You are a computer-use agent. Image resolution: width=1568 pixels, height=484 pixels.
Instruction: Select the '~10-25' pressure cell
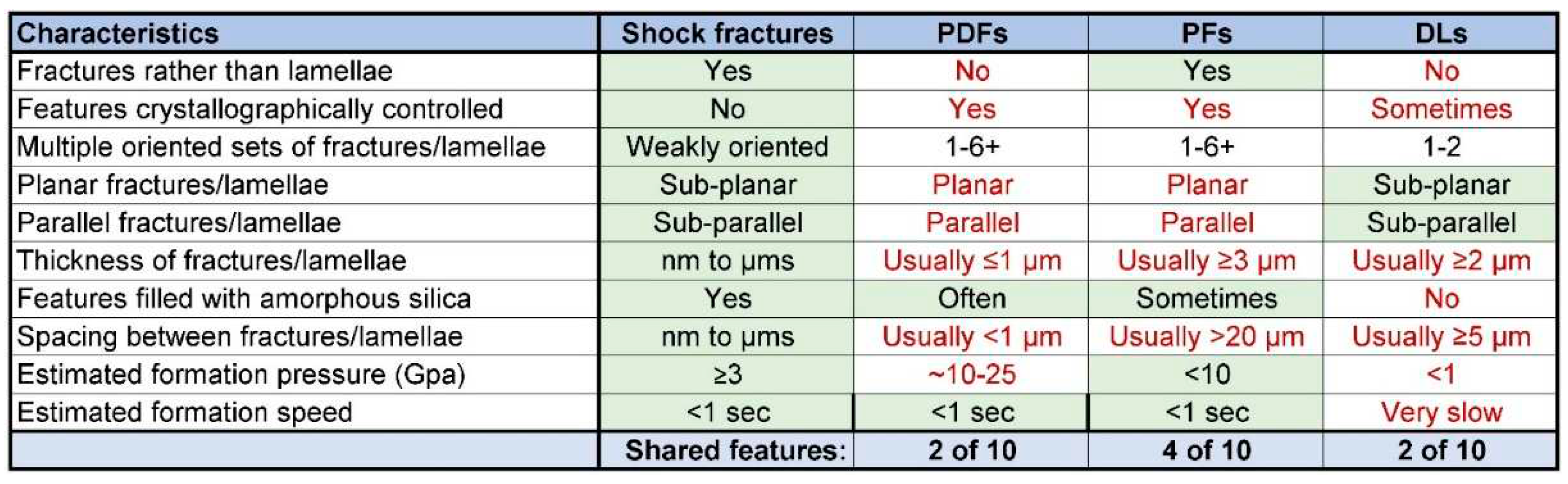pos(972,375)
